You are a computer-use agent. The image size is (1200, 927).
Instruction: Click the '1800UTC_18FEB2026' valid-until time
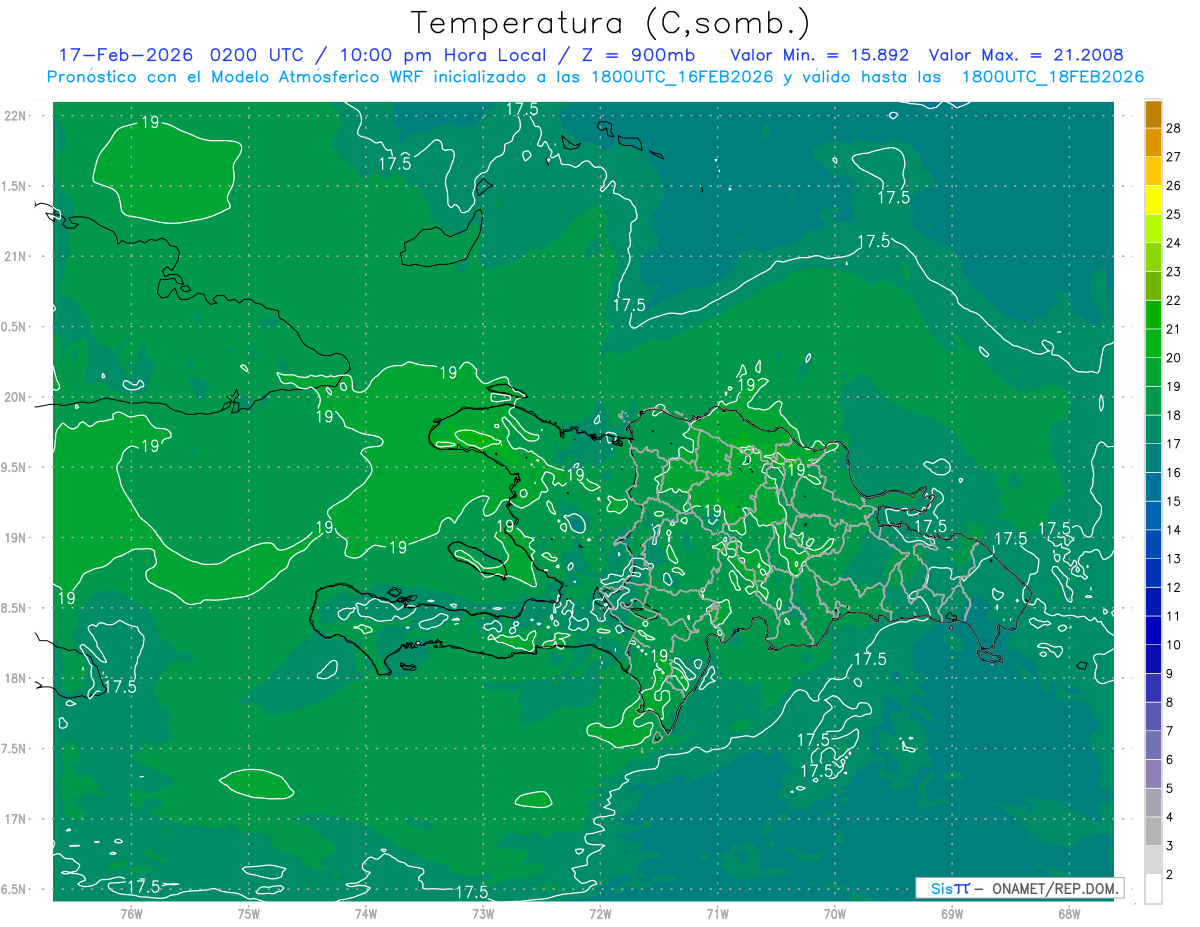tap(1052, 77)
